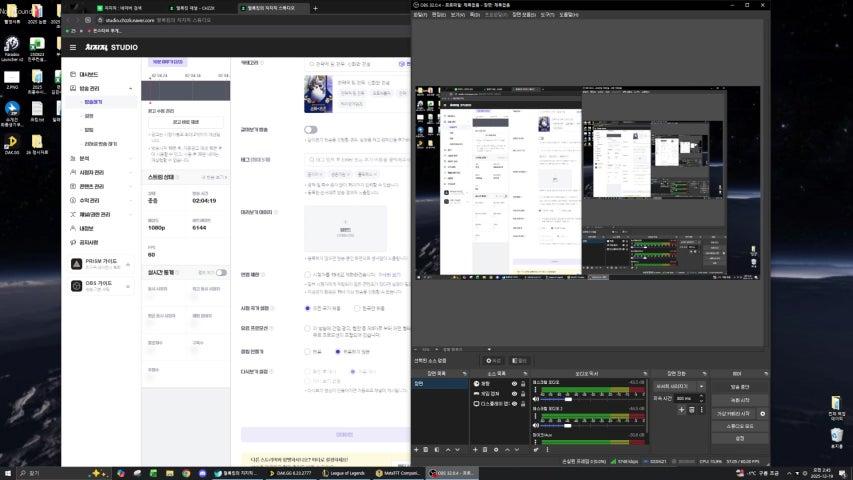The image size is (853, 480).
Task: Click preview image upload box in Chzzk
Action: pos(345,229)
